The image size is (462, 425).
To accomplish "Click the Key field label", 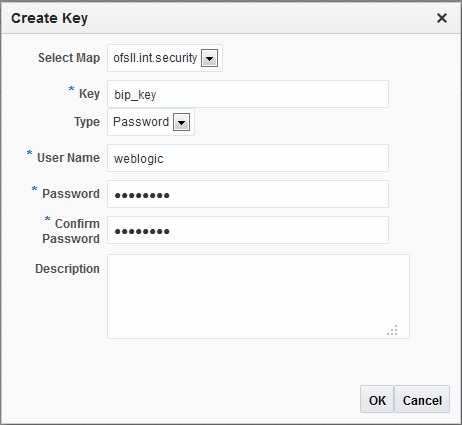I will pos(89,94).
